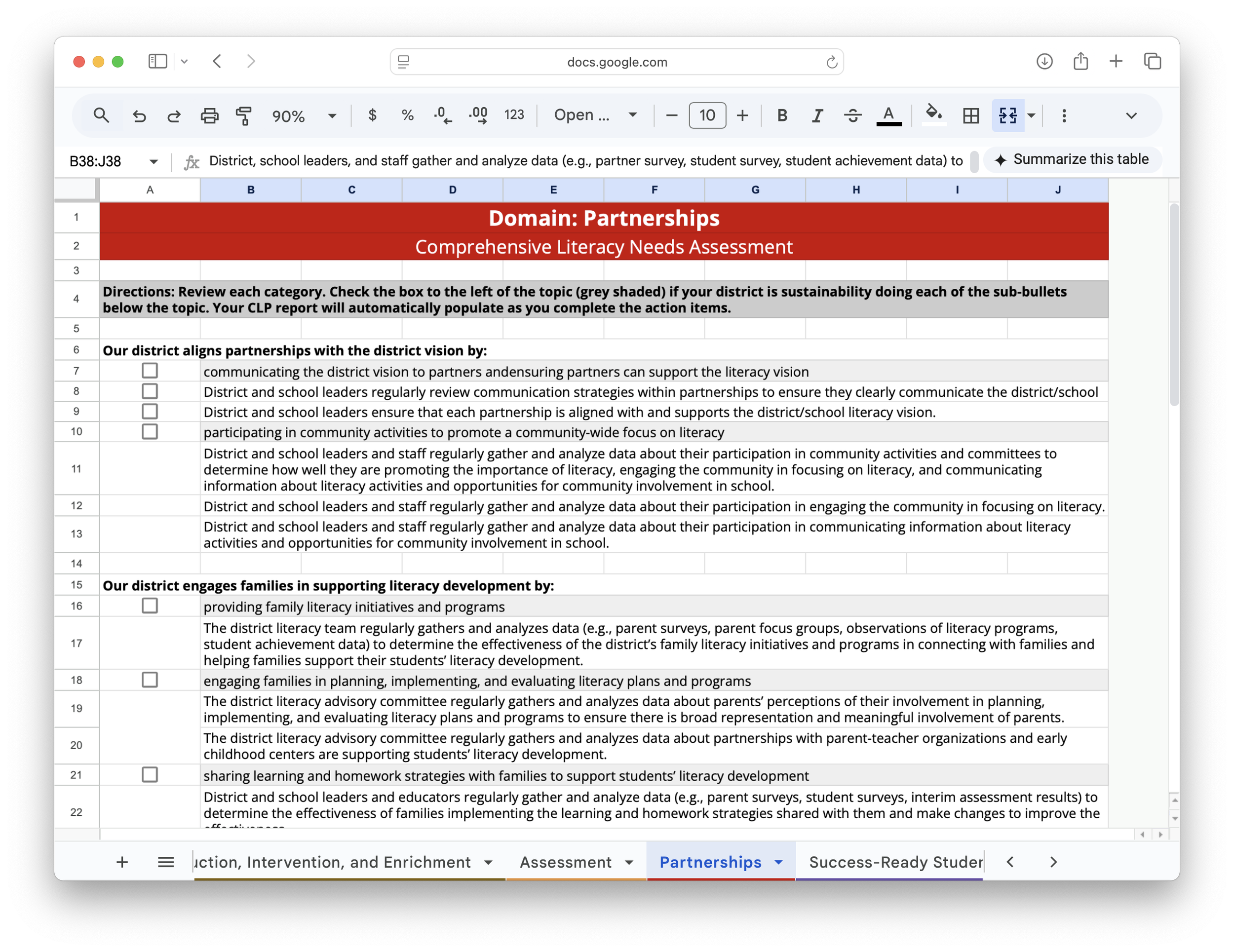Click the add new sheet plus button
The height and width of the screenshot is (952, 1234).
[x=122, y=862]
